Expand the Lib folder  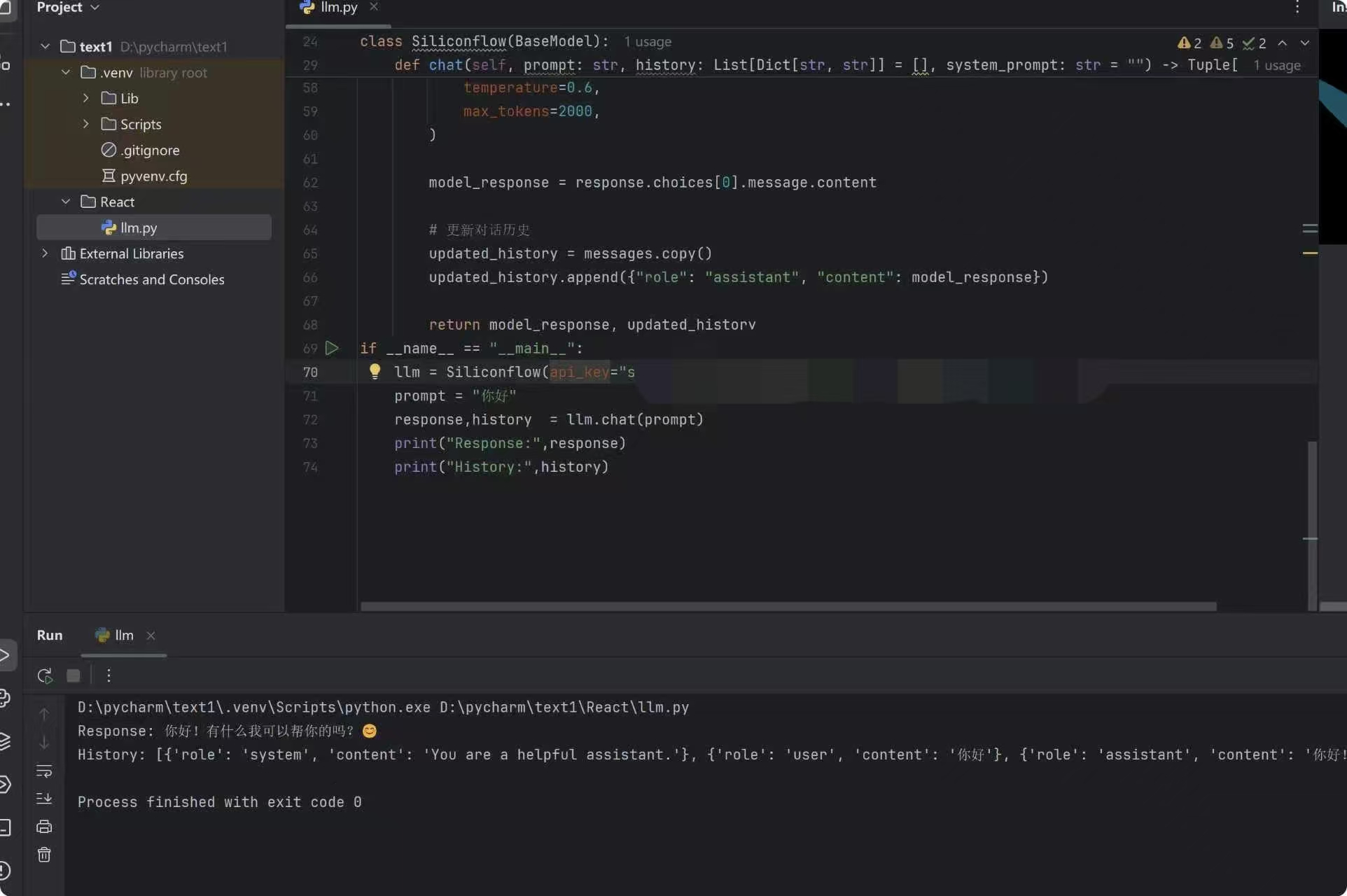point(86,98)
